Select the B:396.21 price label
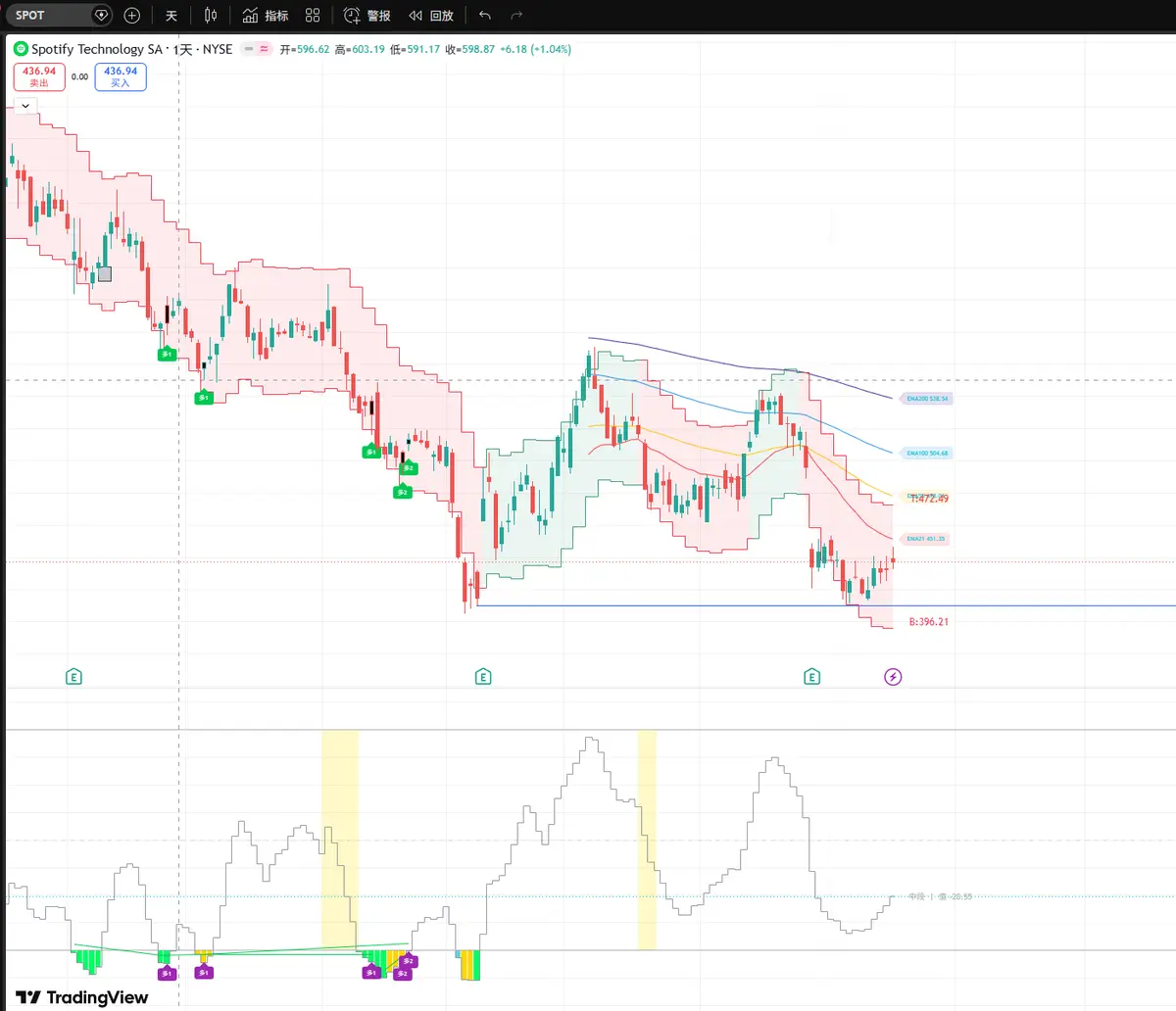1176x1011 pixels. tap(929, 622)
